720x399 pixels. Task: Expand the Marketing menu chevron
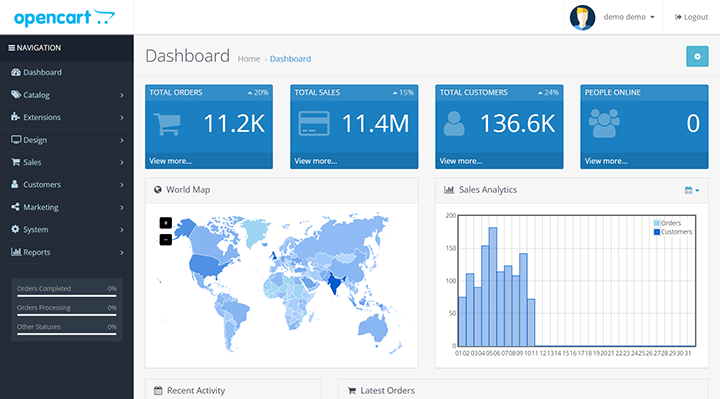pyautogui.click(x=122, y=208)
